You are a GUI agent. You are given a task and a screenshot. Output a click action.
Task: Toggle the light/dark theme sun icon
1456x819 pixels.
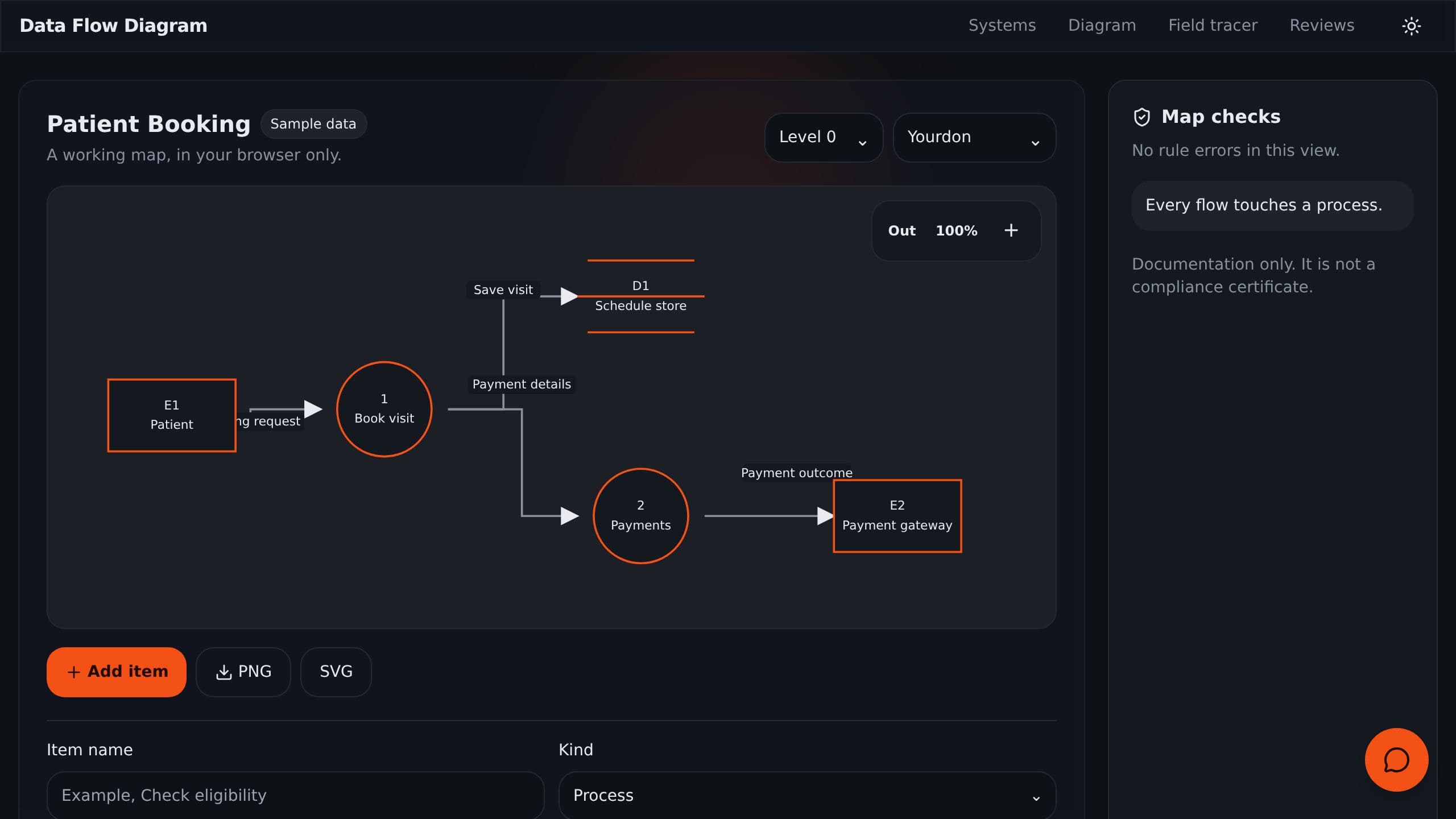1411,26
